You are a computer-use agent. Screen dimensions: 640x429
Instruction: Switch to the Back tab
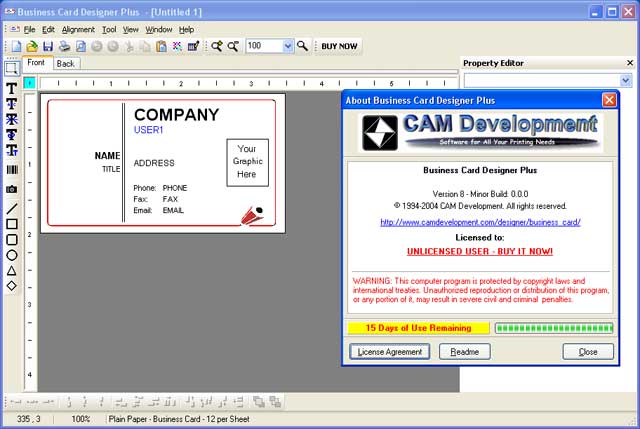click(65, 63)
